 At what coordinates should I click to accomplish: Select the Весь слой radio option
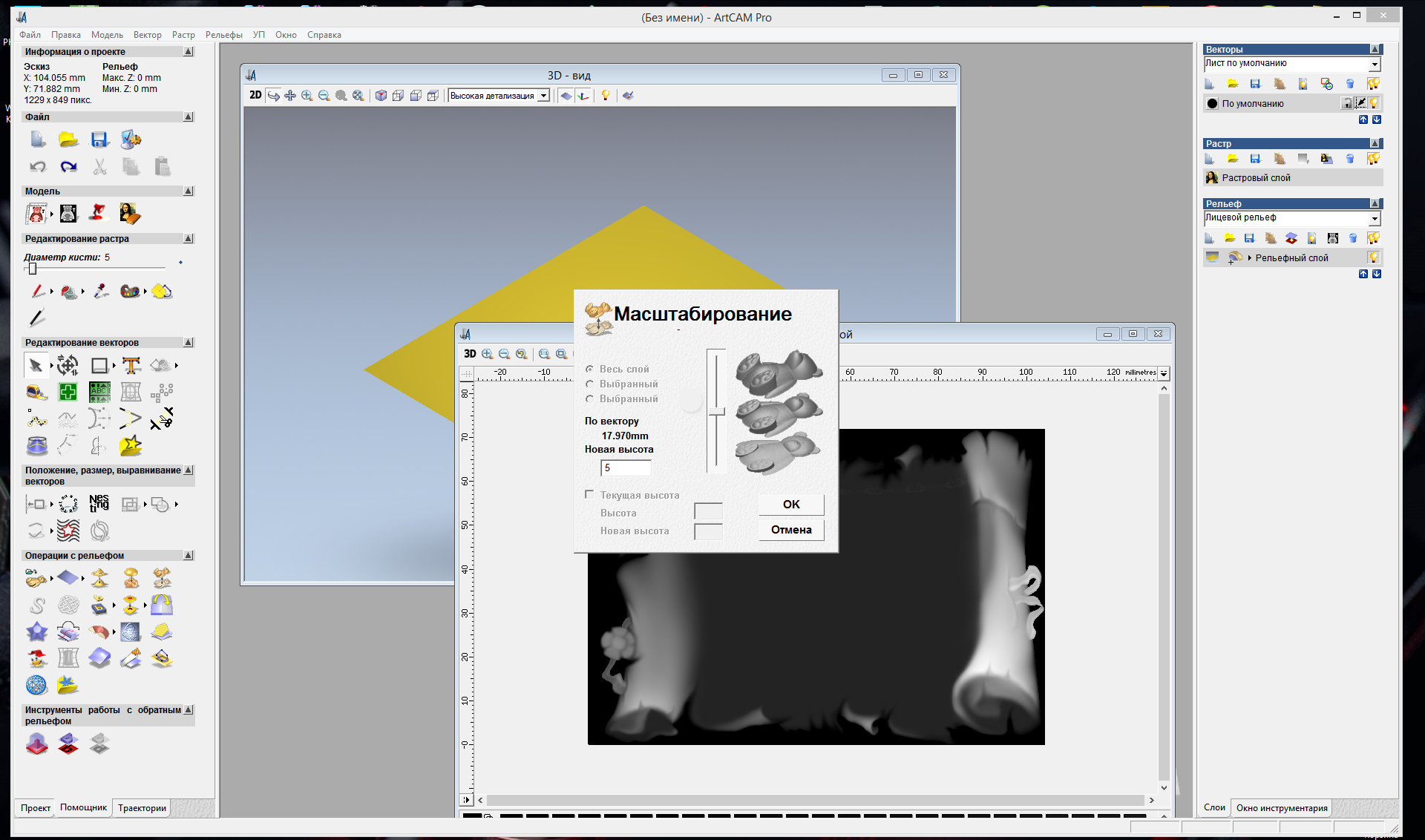(589, 369)
